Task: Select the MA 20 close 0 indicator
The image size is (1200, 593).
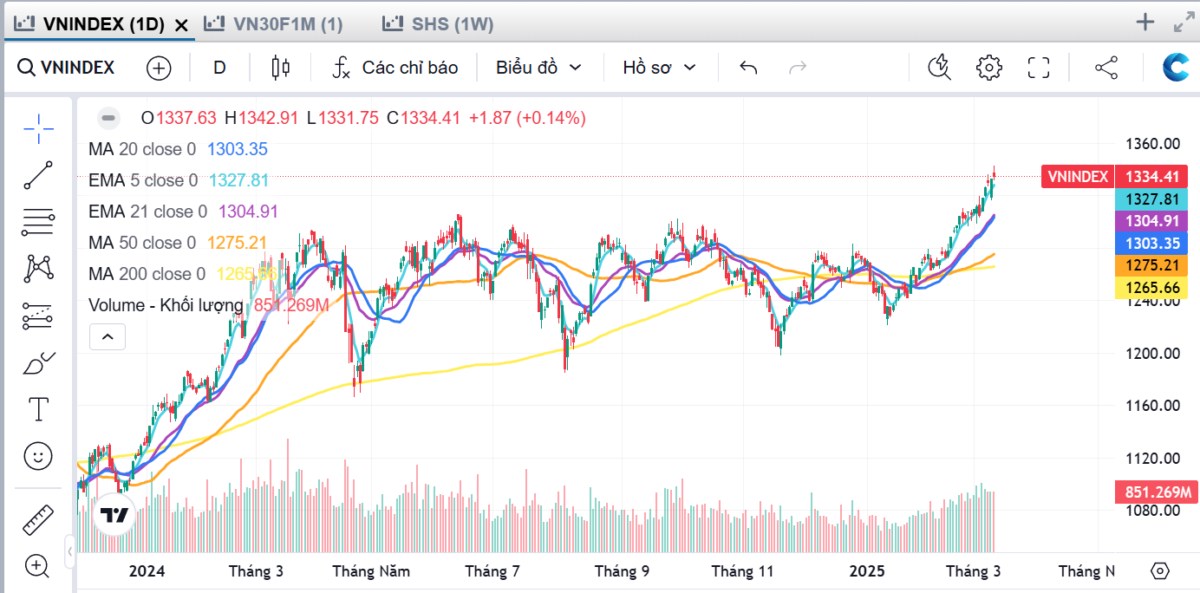Action: [142, 149]
